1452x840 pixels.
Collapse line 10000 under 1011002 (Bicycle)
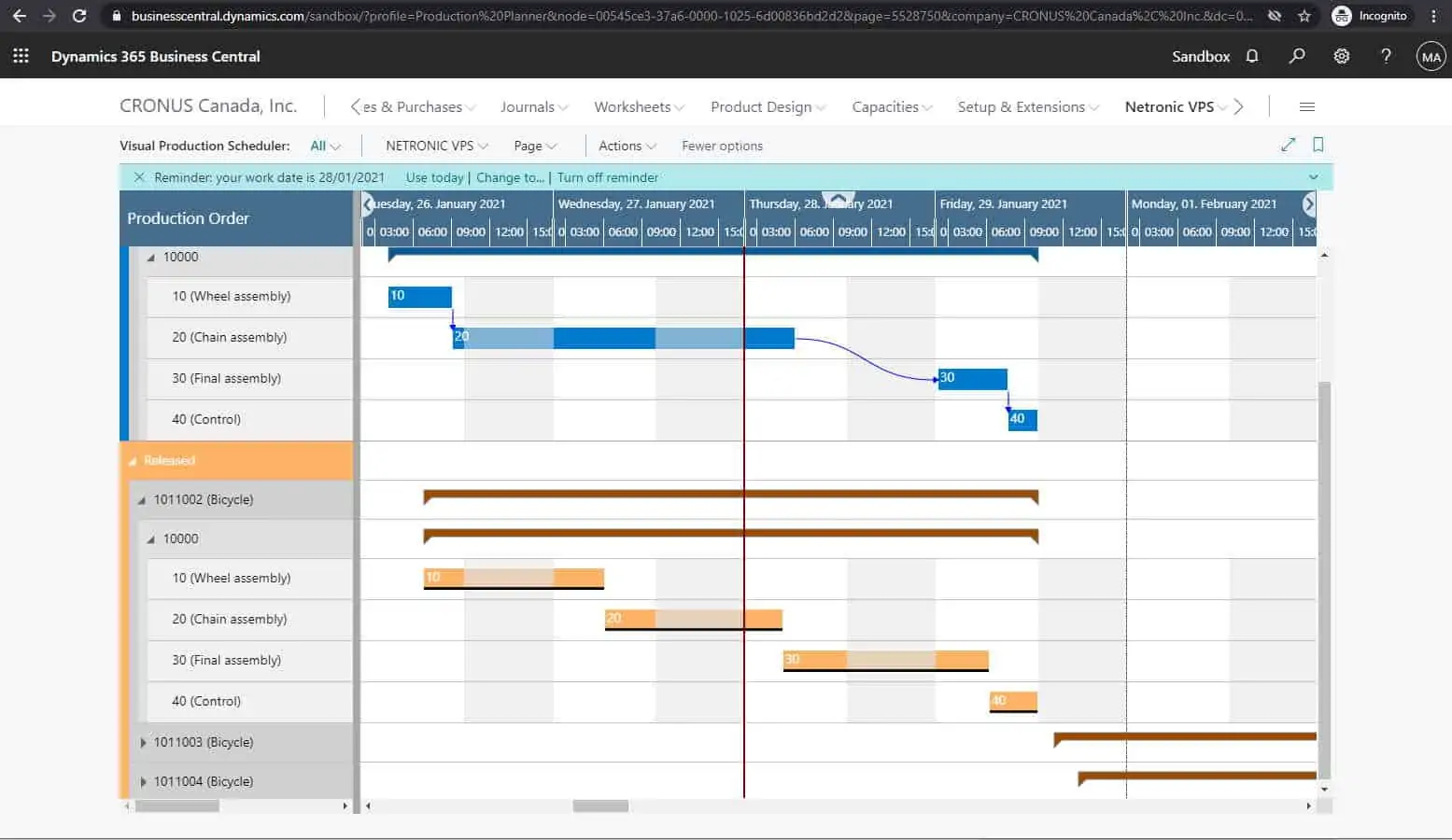click(151, 539)
